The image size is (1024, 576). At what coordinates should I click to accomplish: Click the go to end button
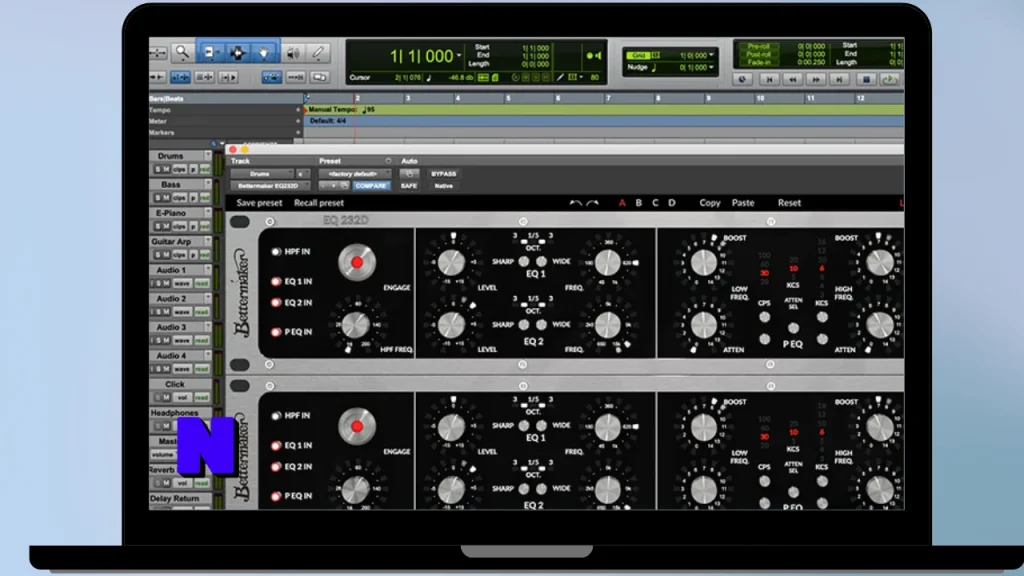tap(839, 80)
